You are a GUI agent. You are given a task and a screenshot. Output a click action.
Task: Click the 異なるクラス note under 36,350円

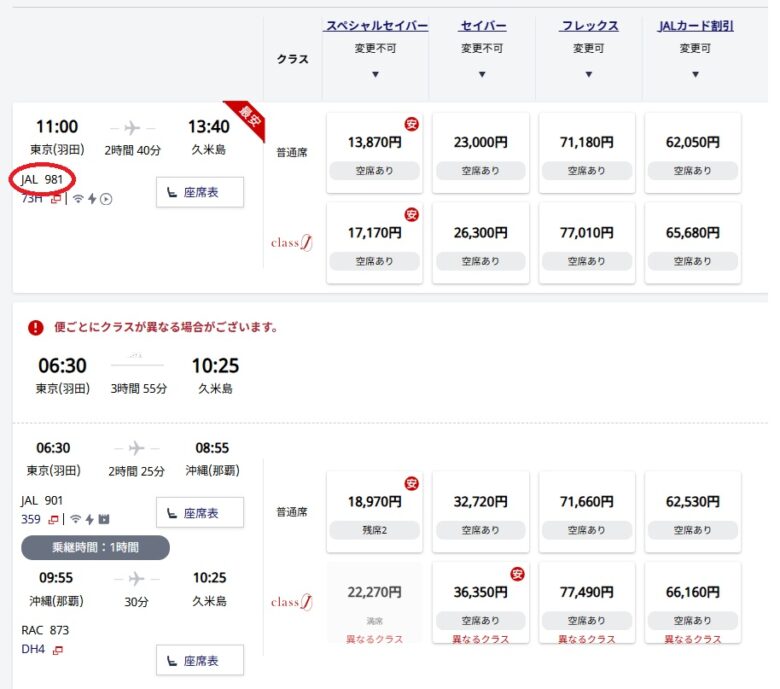[x=481, y=639]
